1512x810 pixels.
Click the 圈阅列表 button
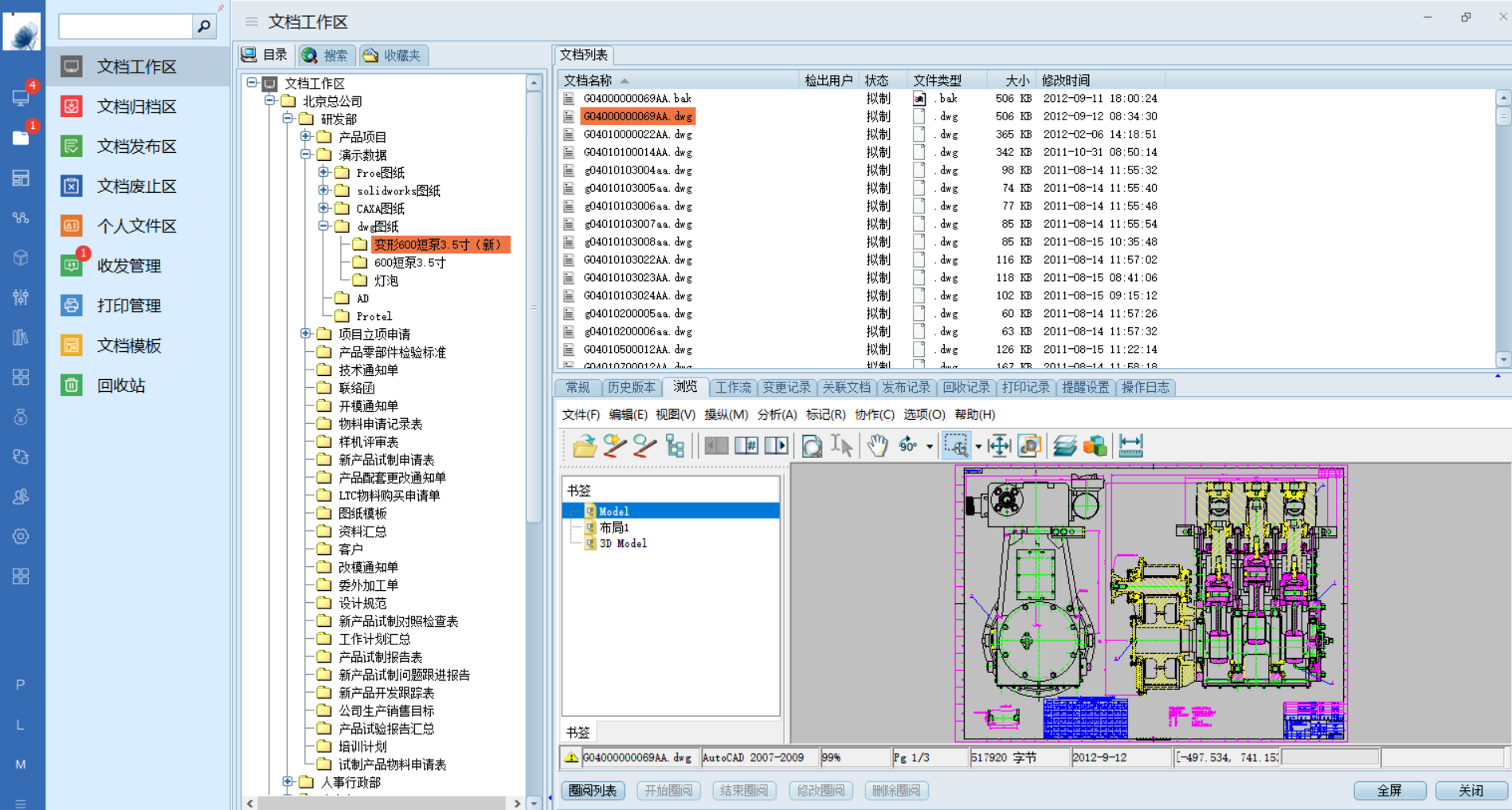point(593,790)
